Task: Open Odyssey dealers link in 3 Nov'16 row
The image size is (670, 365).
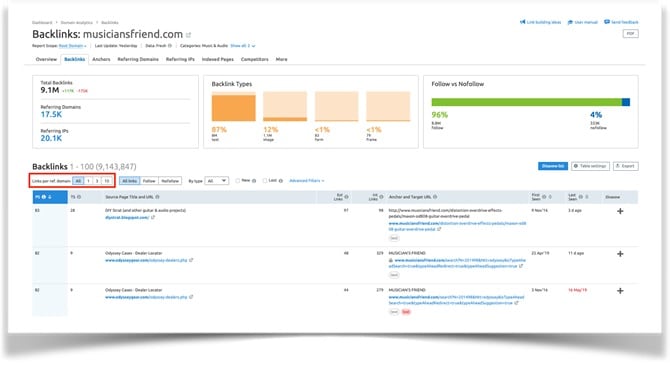Action: tap(146, 297)
